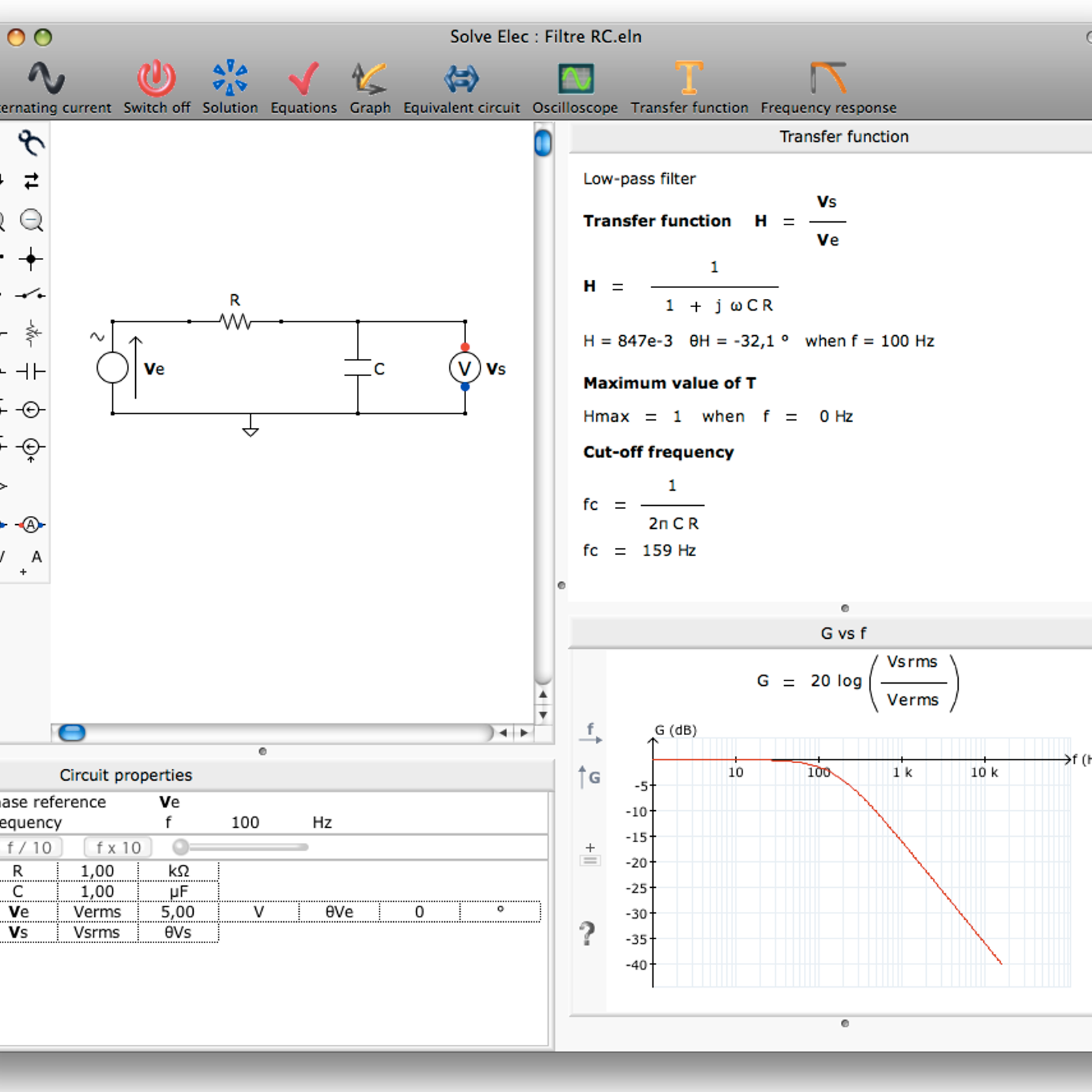Choose the switch component in the palette
Viewport: 1092px width, 1092px height.
31,295
